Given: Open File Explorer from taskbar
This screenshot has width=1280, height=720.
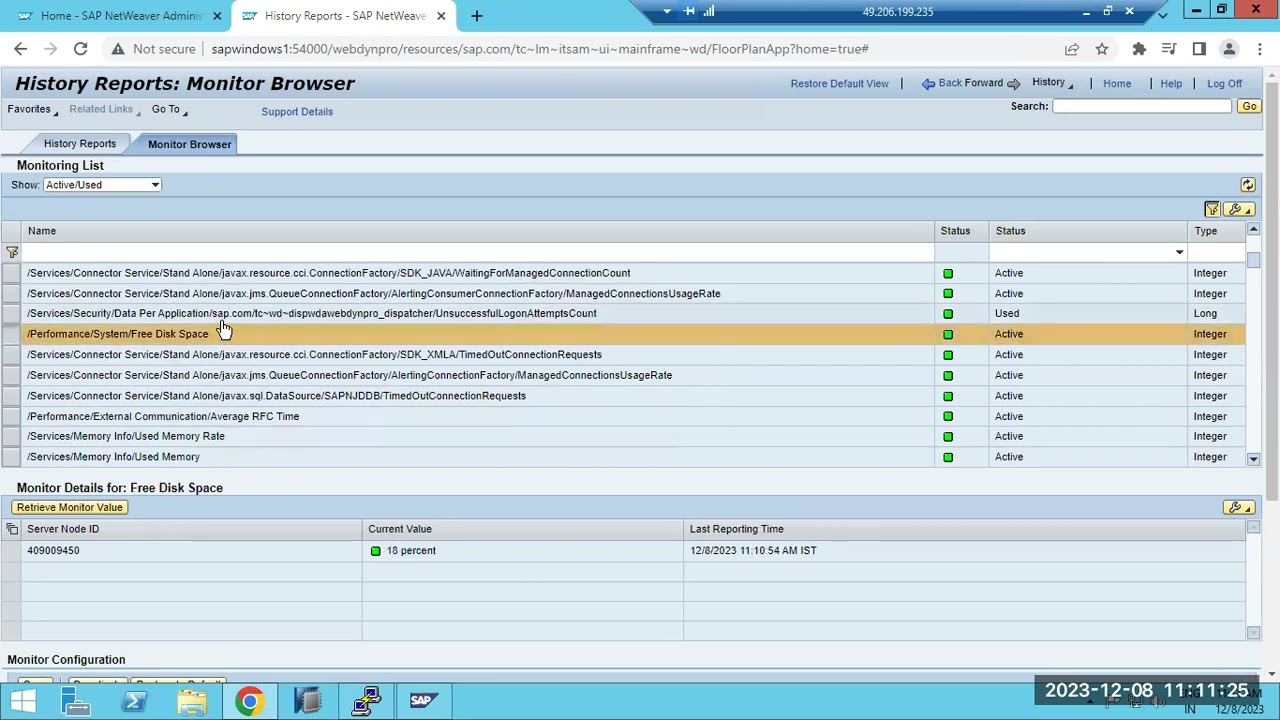Looking at the screenshot, I should (x=192, y=701).
